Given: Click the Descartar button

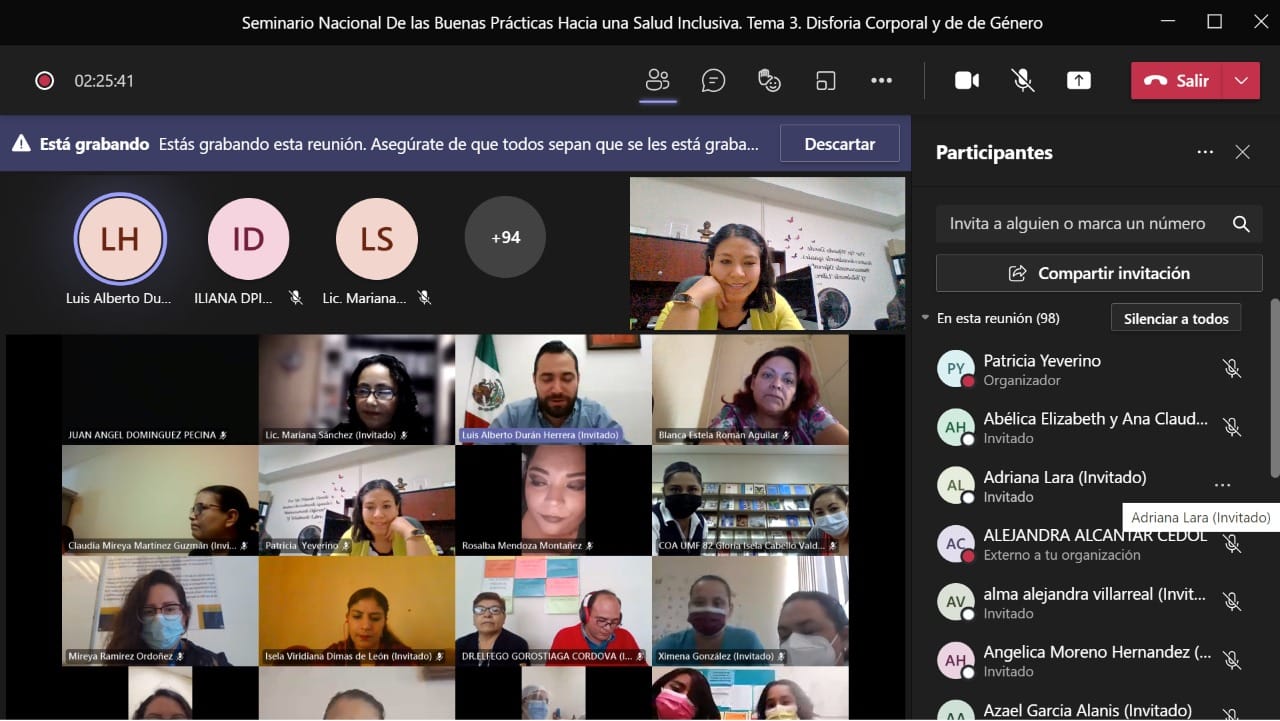Looking at the screenshot, I should [x=839, y=144].
